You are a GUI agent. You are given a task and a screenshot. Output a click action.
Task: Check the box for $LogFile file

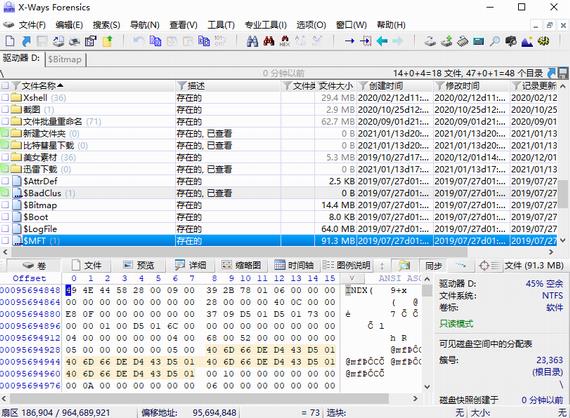click(5, 229)
